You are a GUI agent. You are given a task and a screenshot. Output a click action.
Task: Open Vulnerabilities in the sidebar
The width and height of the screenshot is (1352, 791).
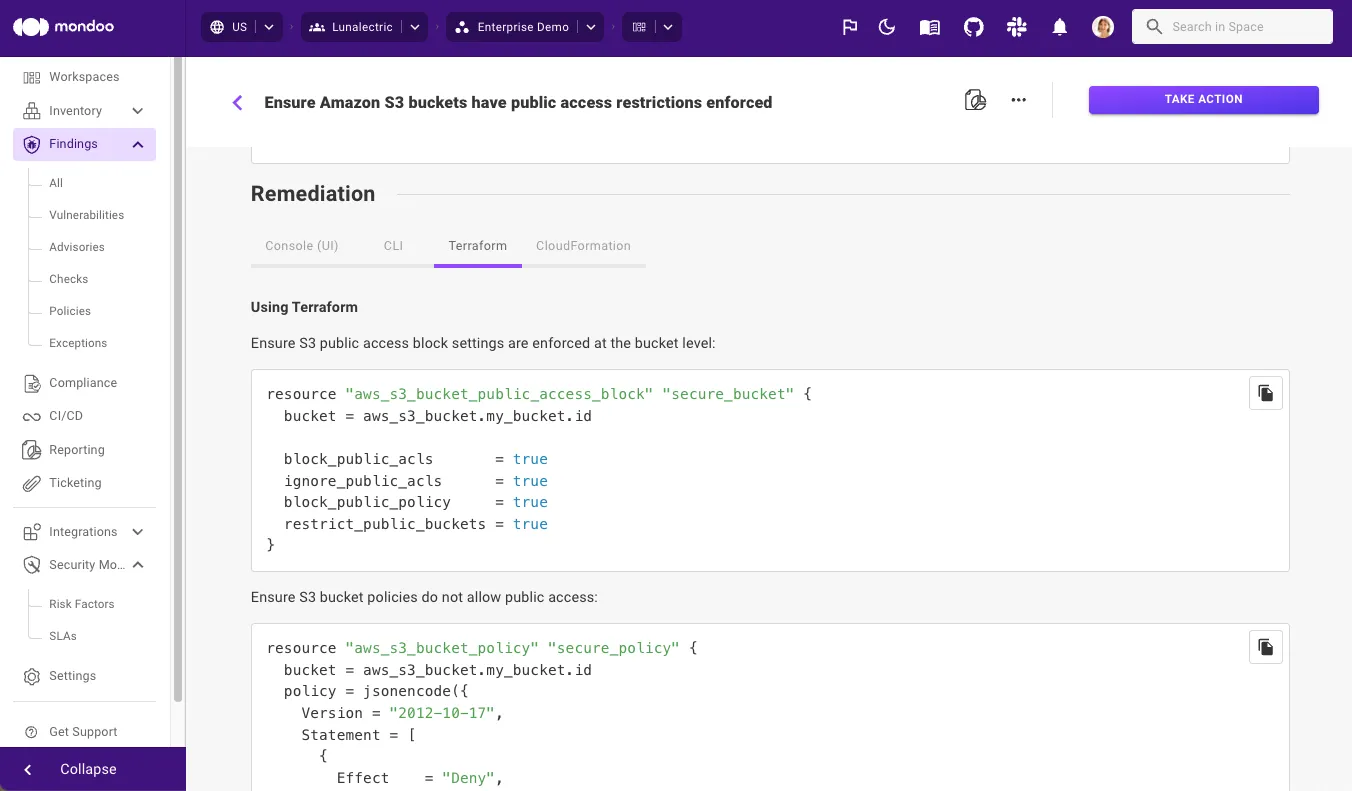pos(86,215)
